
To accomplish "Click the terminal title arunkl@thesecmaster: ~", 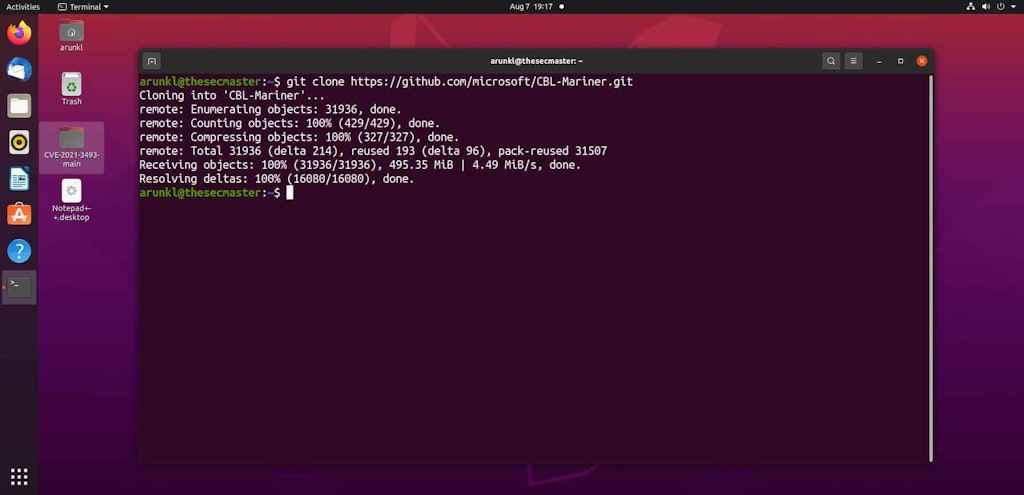I will coord(536,61).
